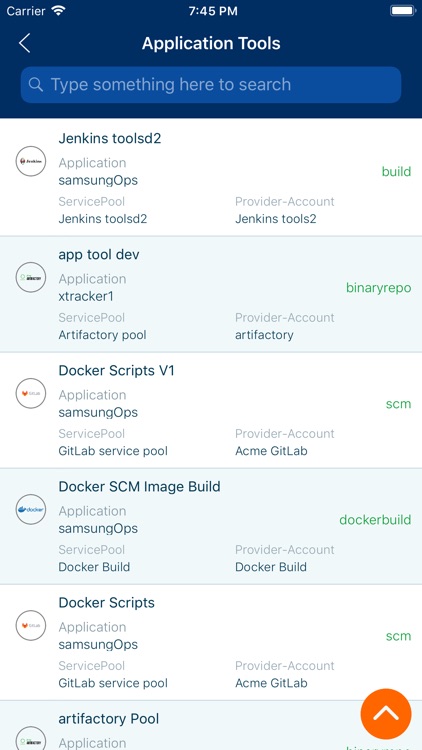This screenshot has width=422, height=750.
Task: Focus the search field
Action: click(211, 85)
